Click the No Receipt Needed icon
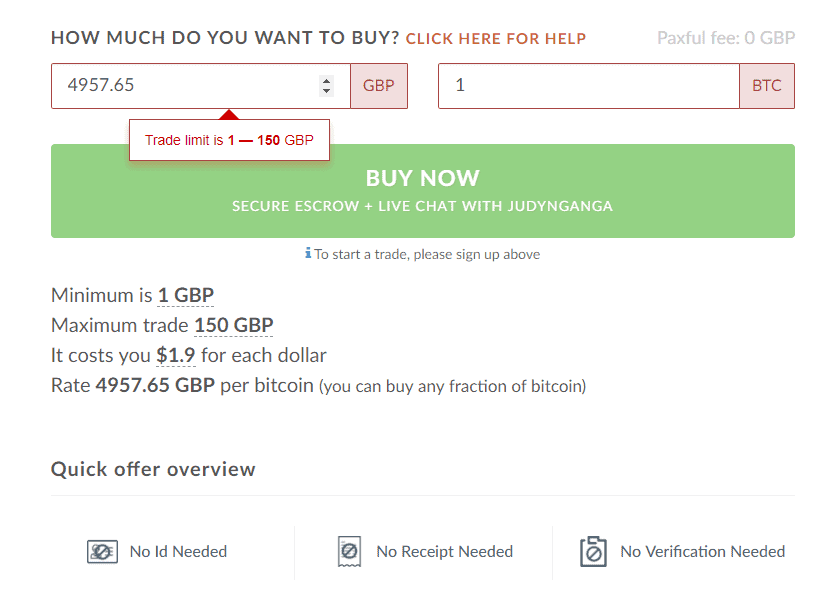Image resolution: width=816 pixels, height=609 pixels. click(x=349, y=552)
